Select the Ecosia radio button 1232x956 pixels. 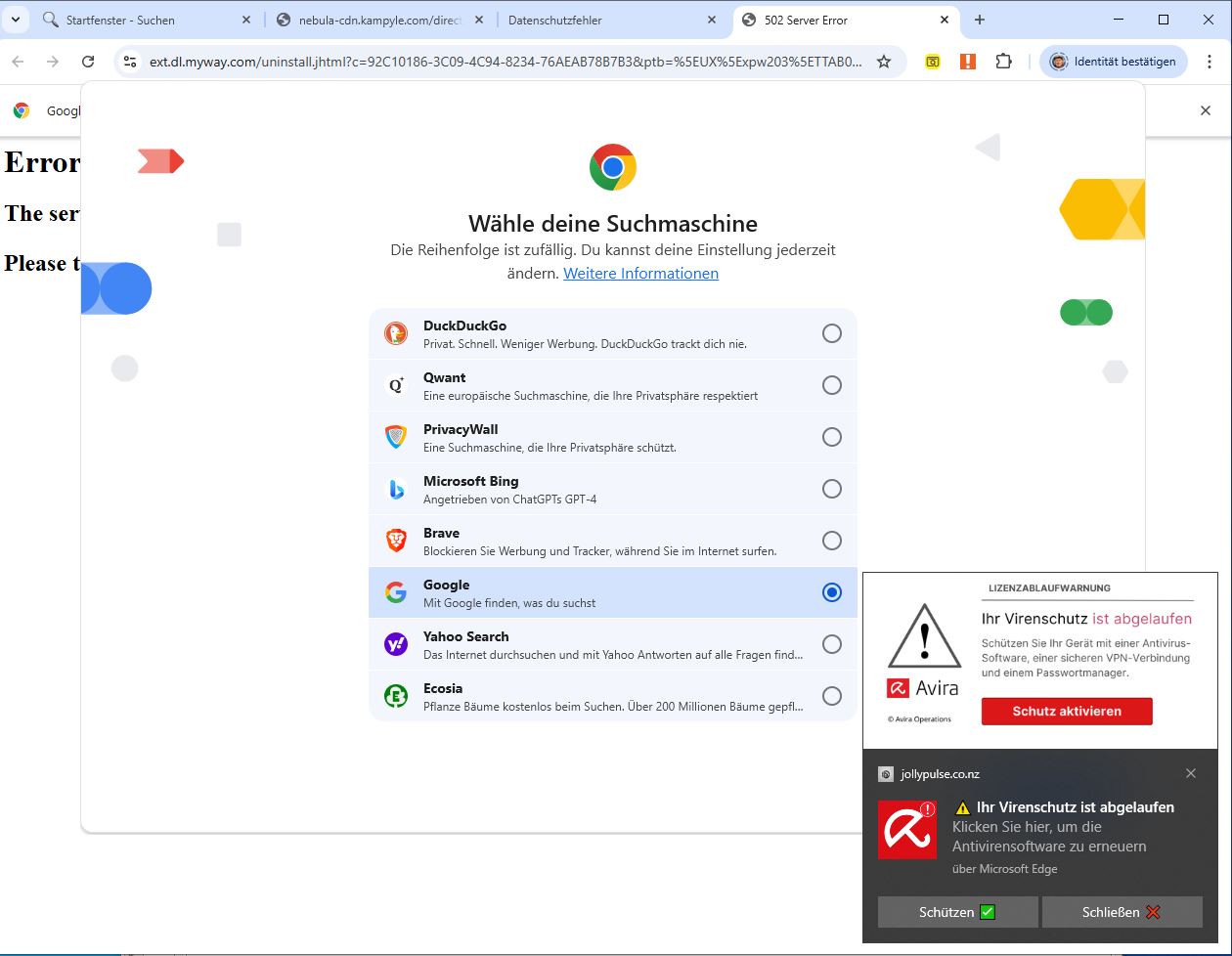coord(831,696)
